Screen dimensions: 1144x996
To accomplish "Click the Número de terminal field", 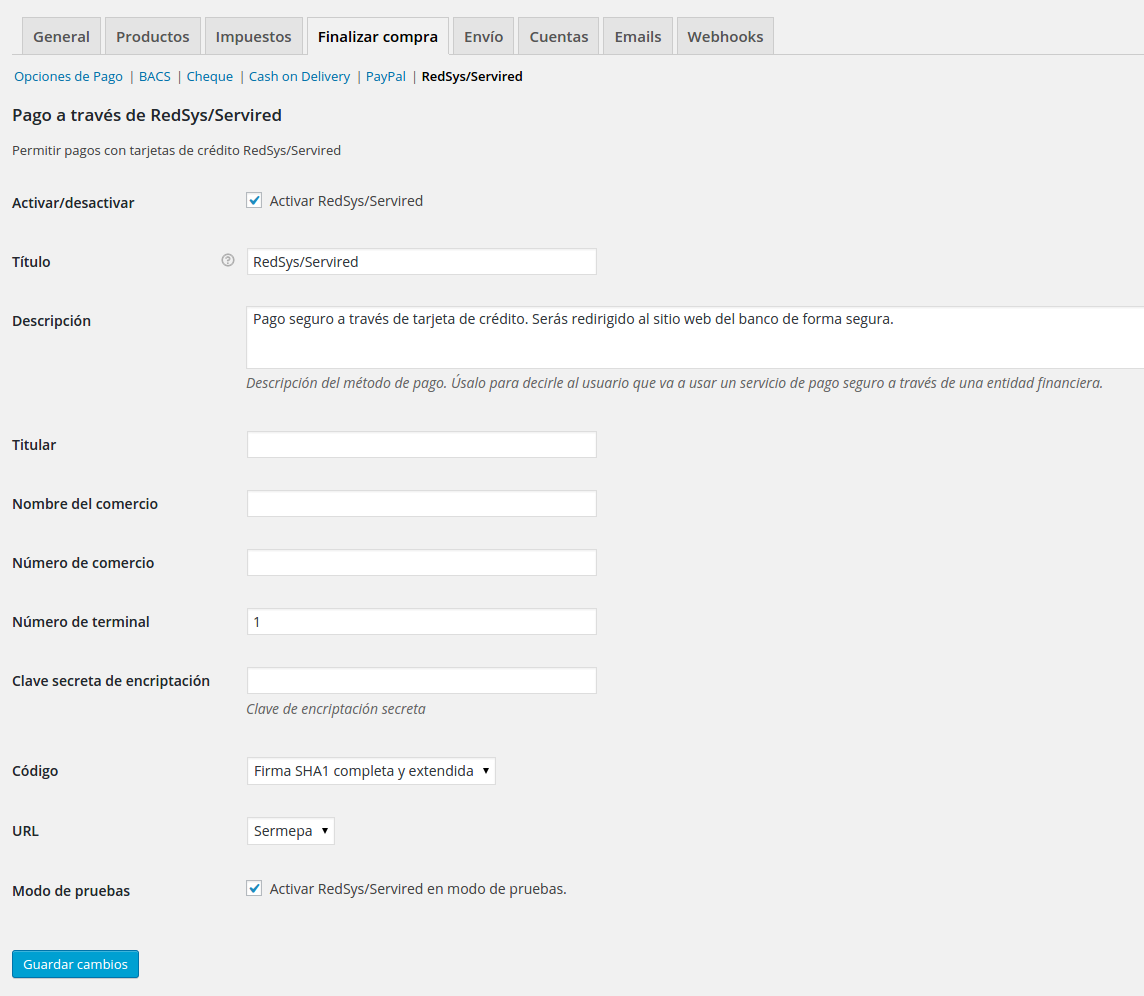I will [422, 622].
